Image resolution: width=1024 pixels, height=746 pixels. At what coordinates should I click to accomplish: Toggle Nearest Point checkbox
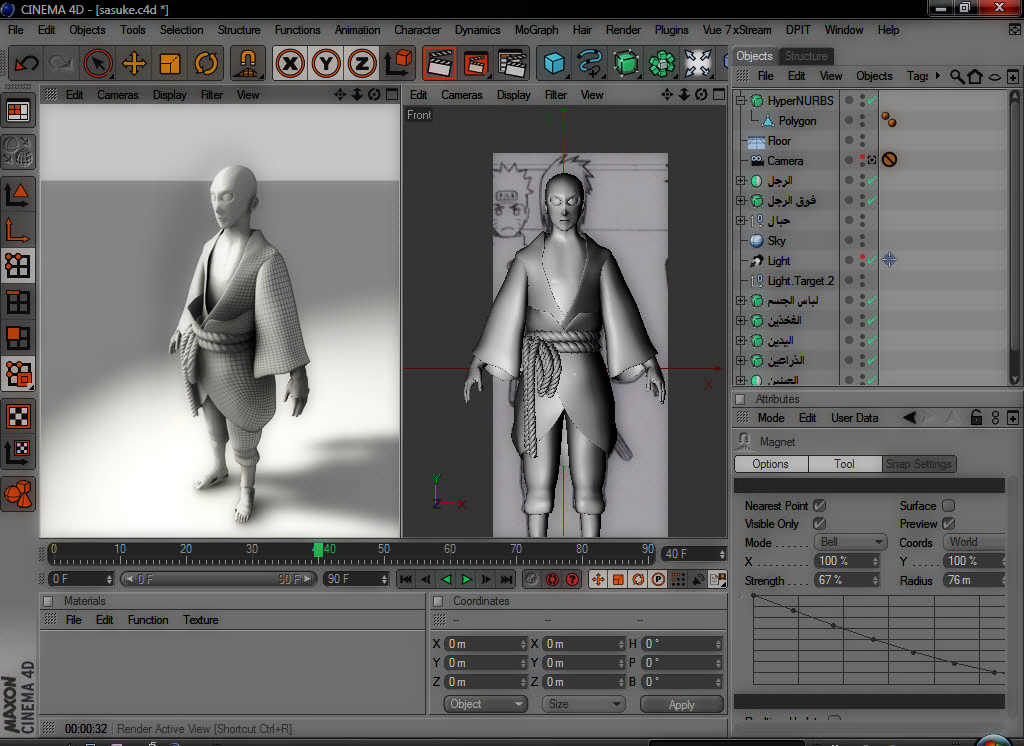820,506
